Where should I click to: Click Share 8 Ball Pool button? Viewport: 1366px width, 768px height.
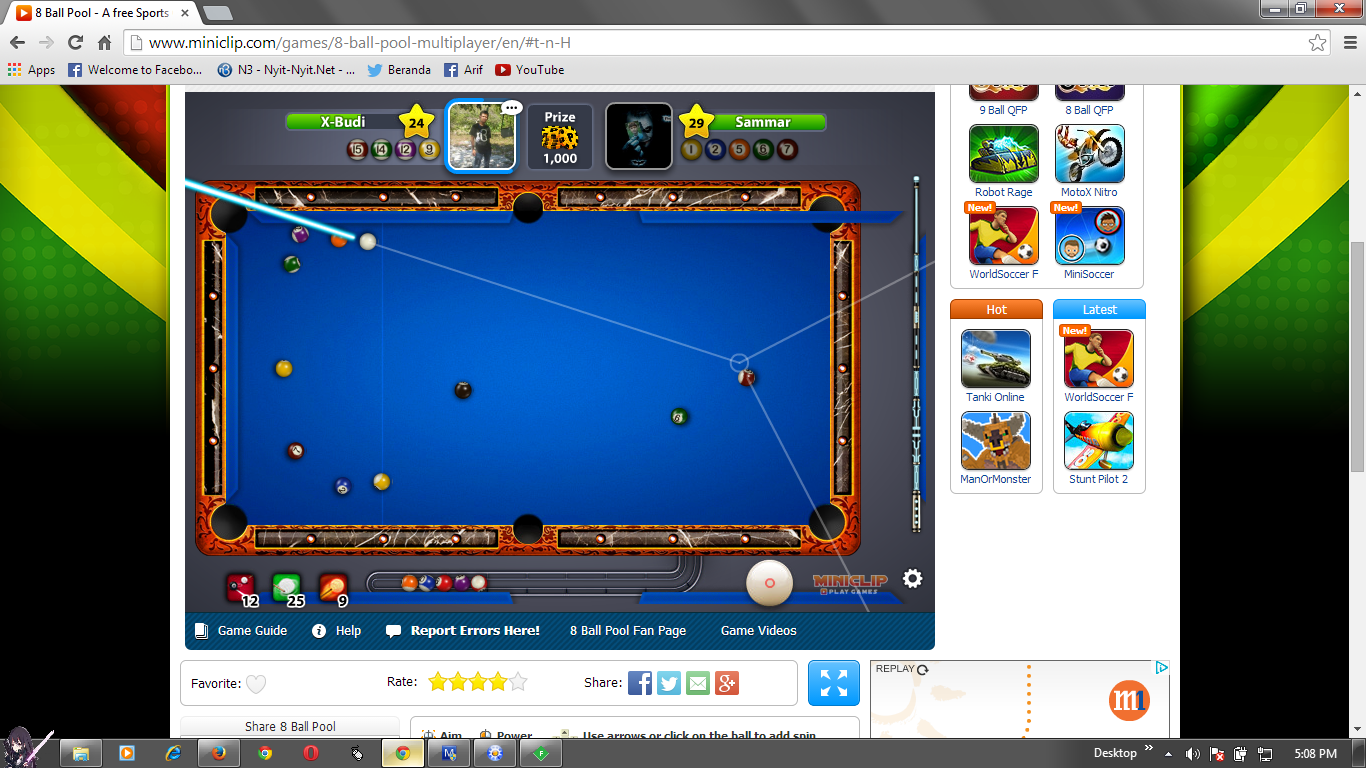(x=290, y=727)
